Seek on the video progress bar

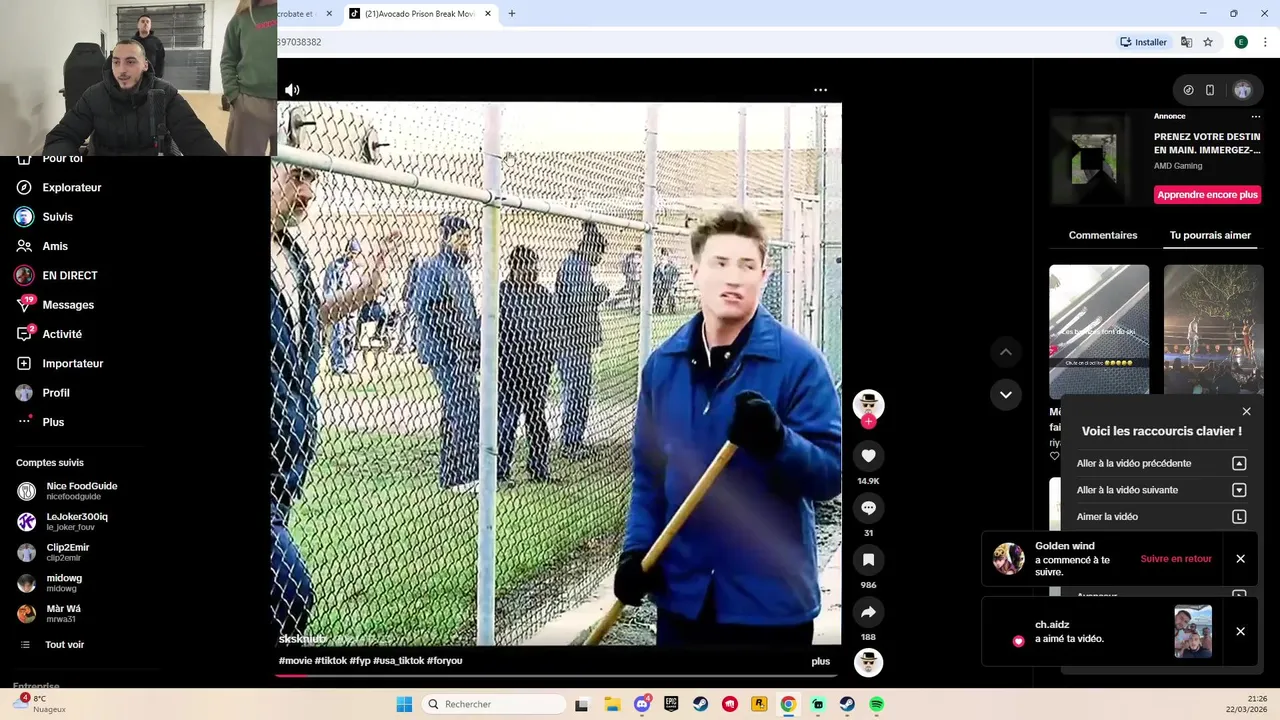point(559,675)
